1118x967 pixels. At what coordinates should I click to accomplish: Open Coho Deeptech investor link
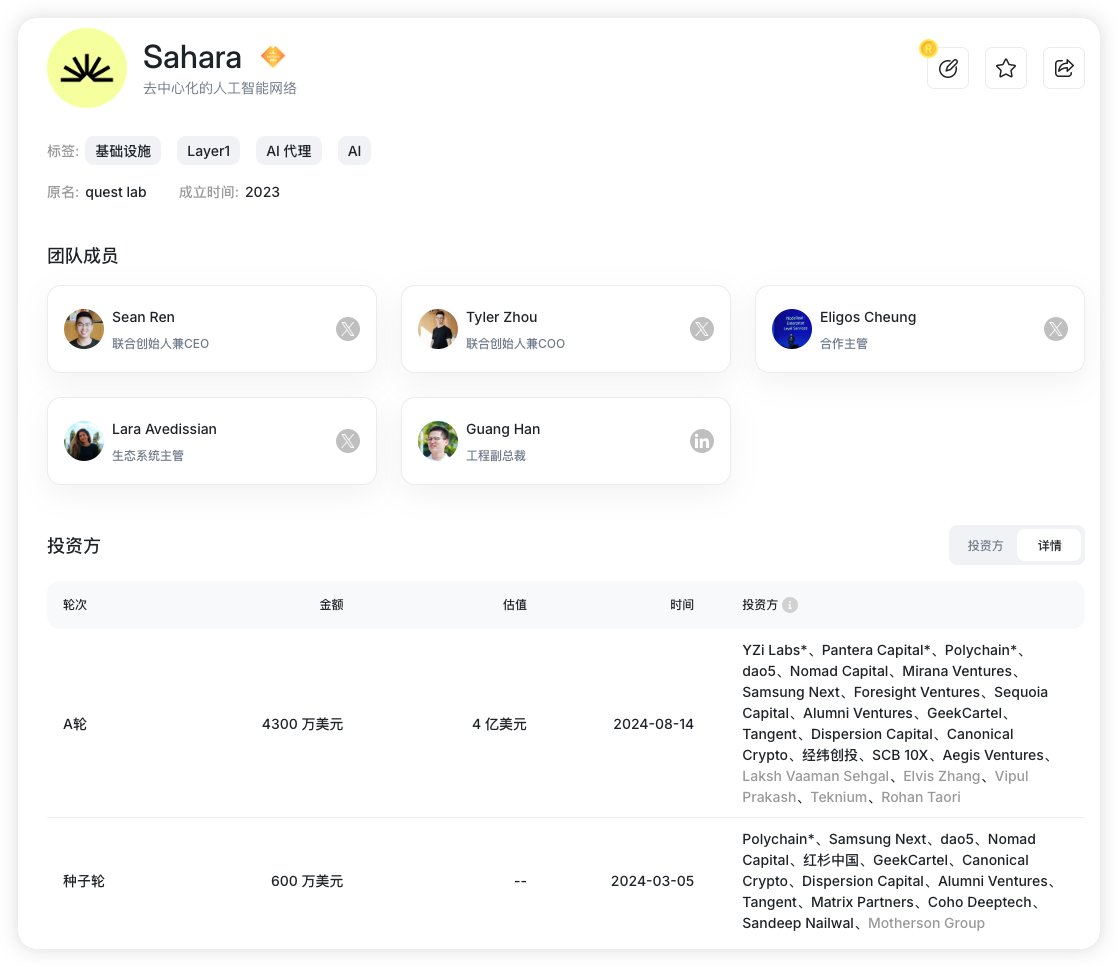click(x=980, y=902)
